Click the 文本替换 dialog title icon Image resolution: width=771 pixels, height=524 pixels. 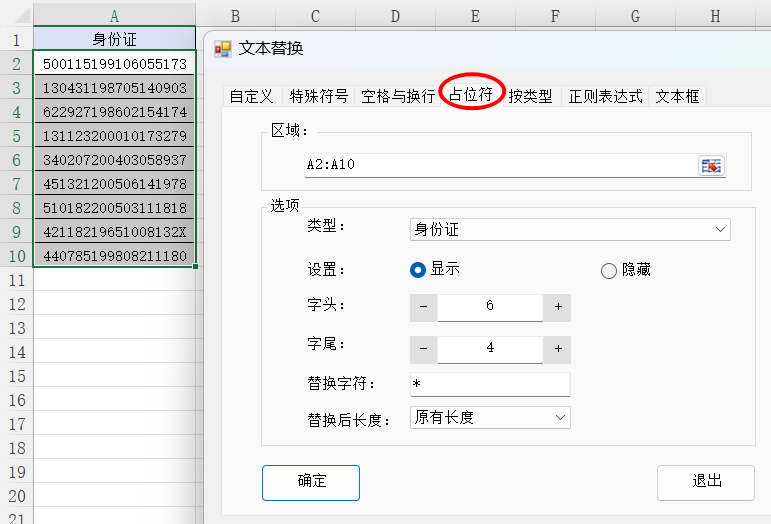coord(223,48)
